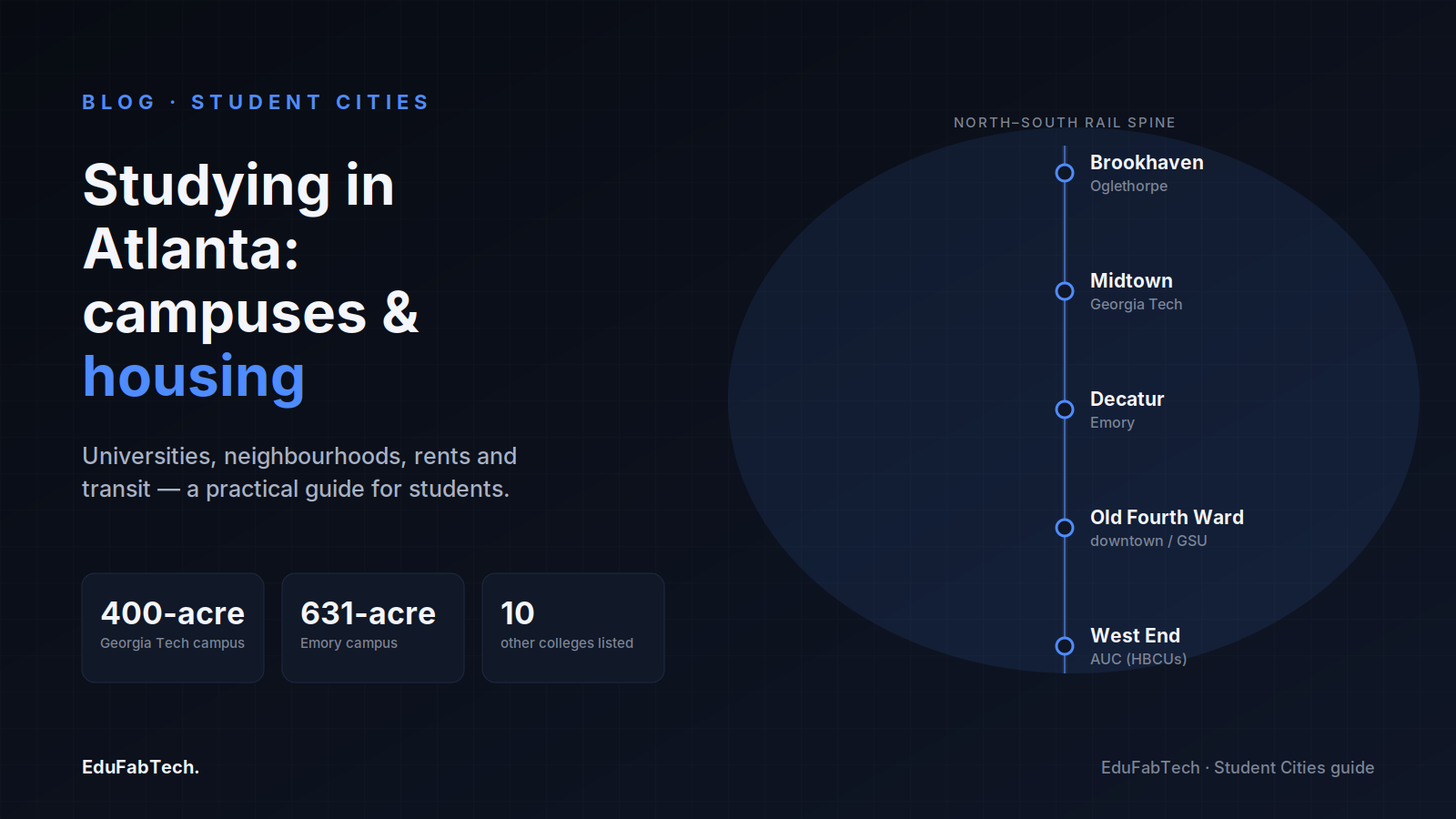The height and width of the screenshot is (819, 1456).
Task: Click the 'NORTH–SOUTH RAIL SPINE' heading
Action: pos(1065,123)
